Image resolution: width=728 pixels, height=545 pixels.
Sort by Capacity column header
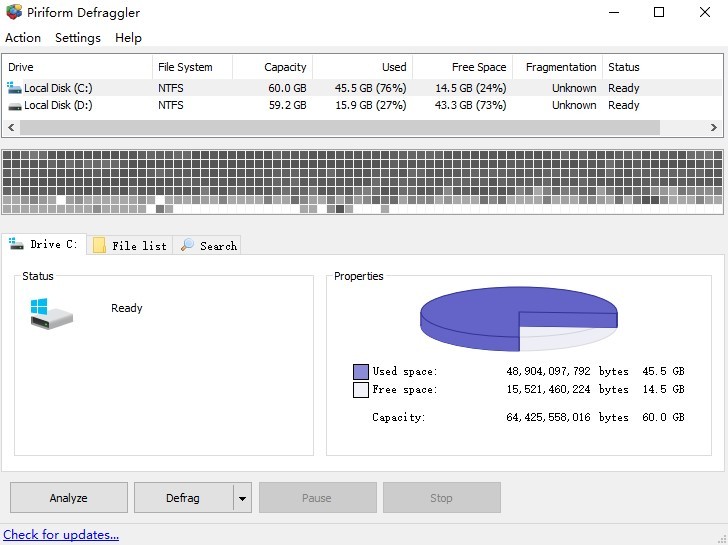(273, 67)
